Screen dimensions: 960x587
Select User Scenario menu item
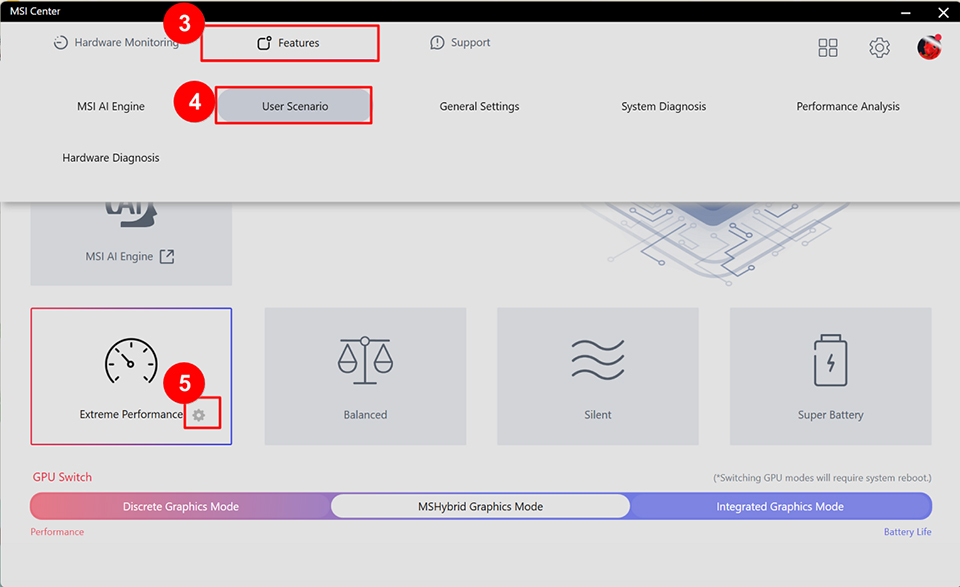point(294,106)
